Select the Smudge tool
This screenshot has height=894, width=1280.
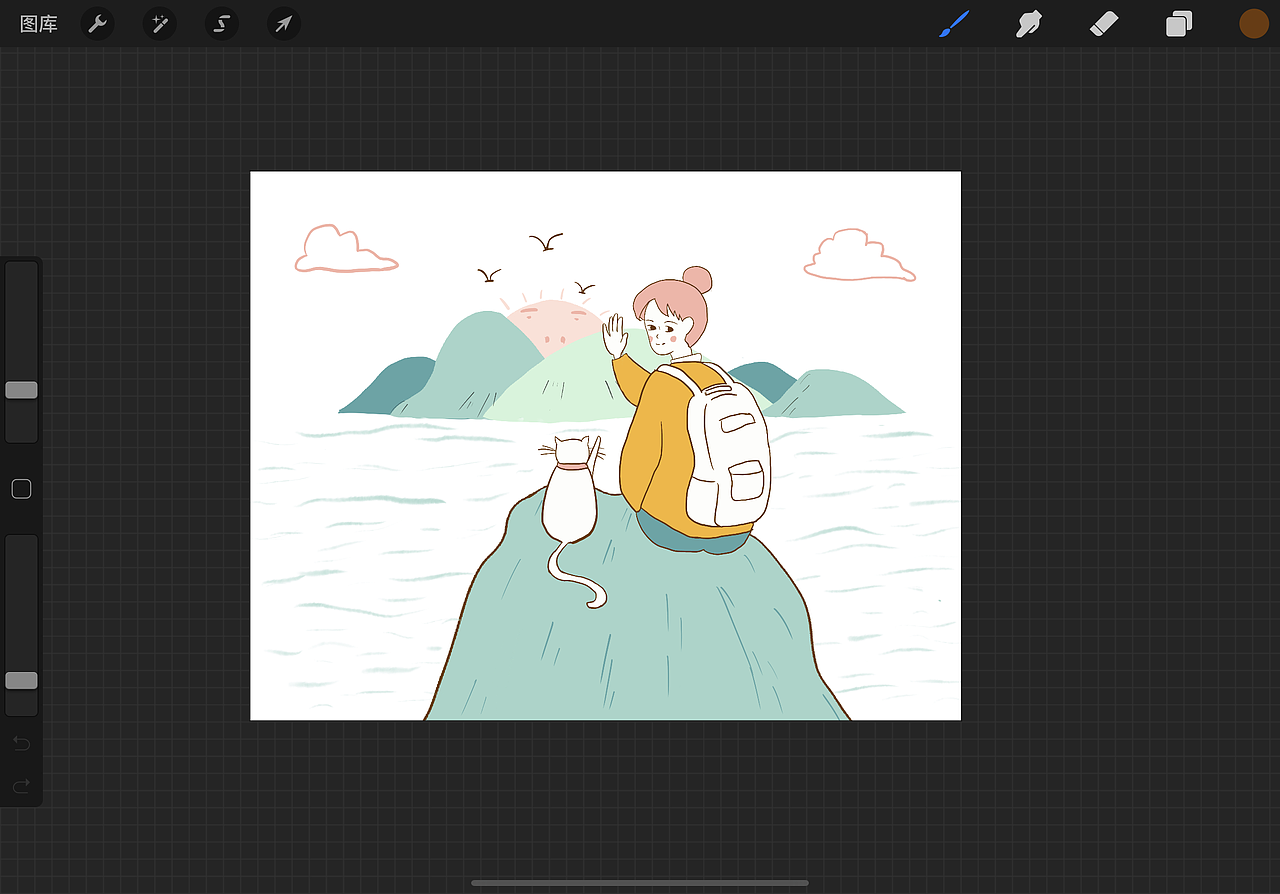1029,24
